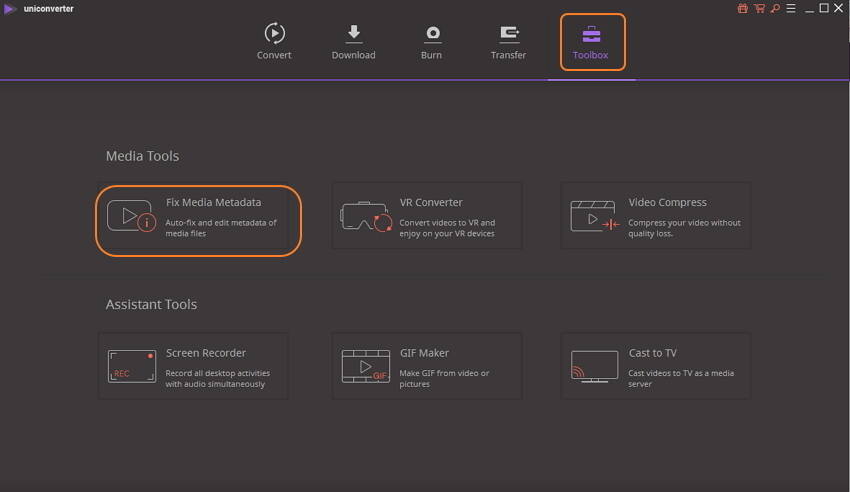Open the GIF Maker tool
This screenshot has width=850, height=492.
point(427,366)
